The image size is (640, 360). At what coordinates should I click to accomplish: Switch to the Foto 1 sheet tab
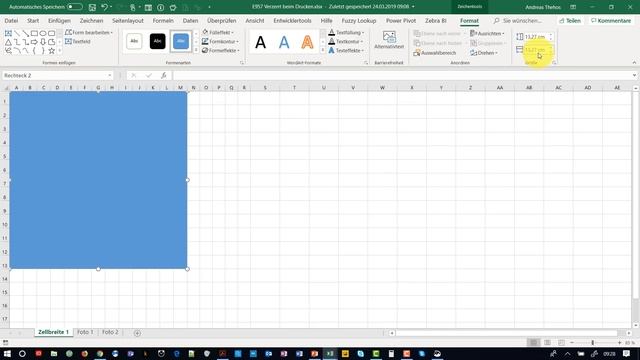85,332
